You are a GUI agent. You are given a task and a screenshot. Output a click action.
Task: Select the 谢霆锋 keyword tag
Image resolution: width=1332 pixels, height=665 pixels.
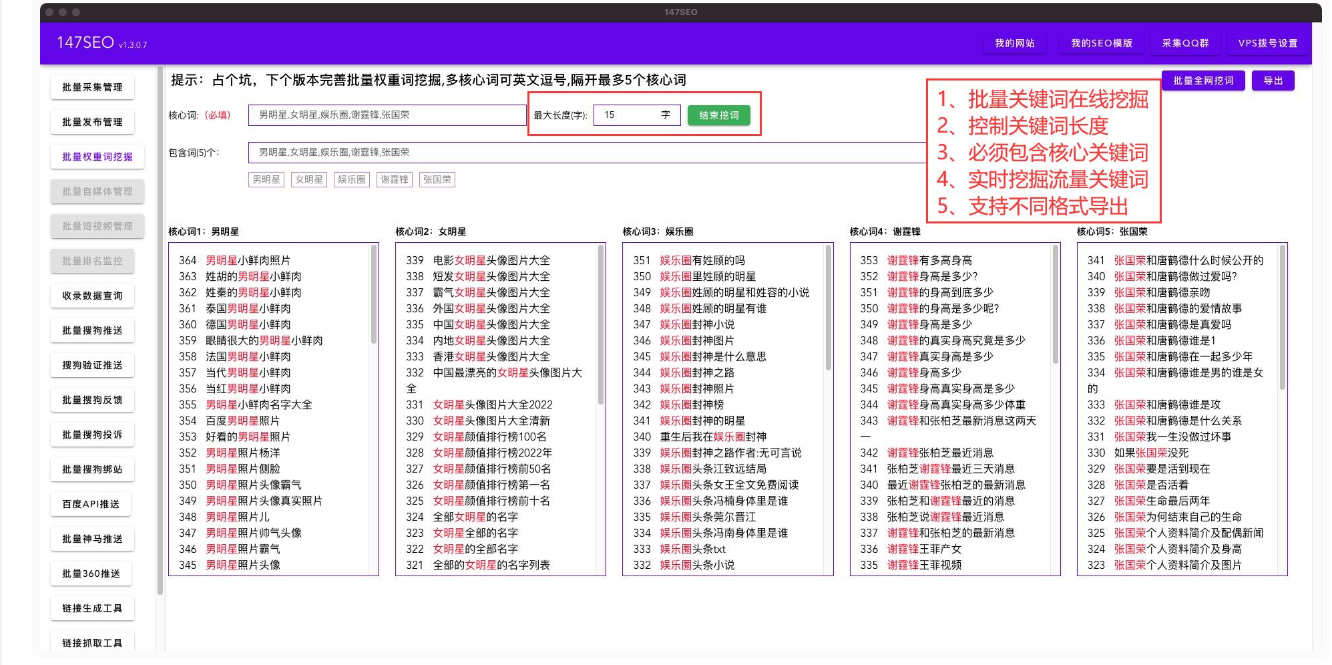click(393, 180)
